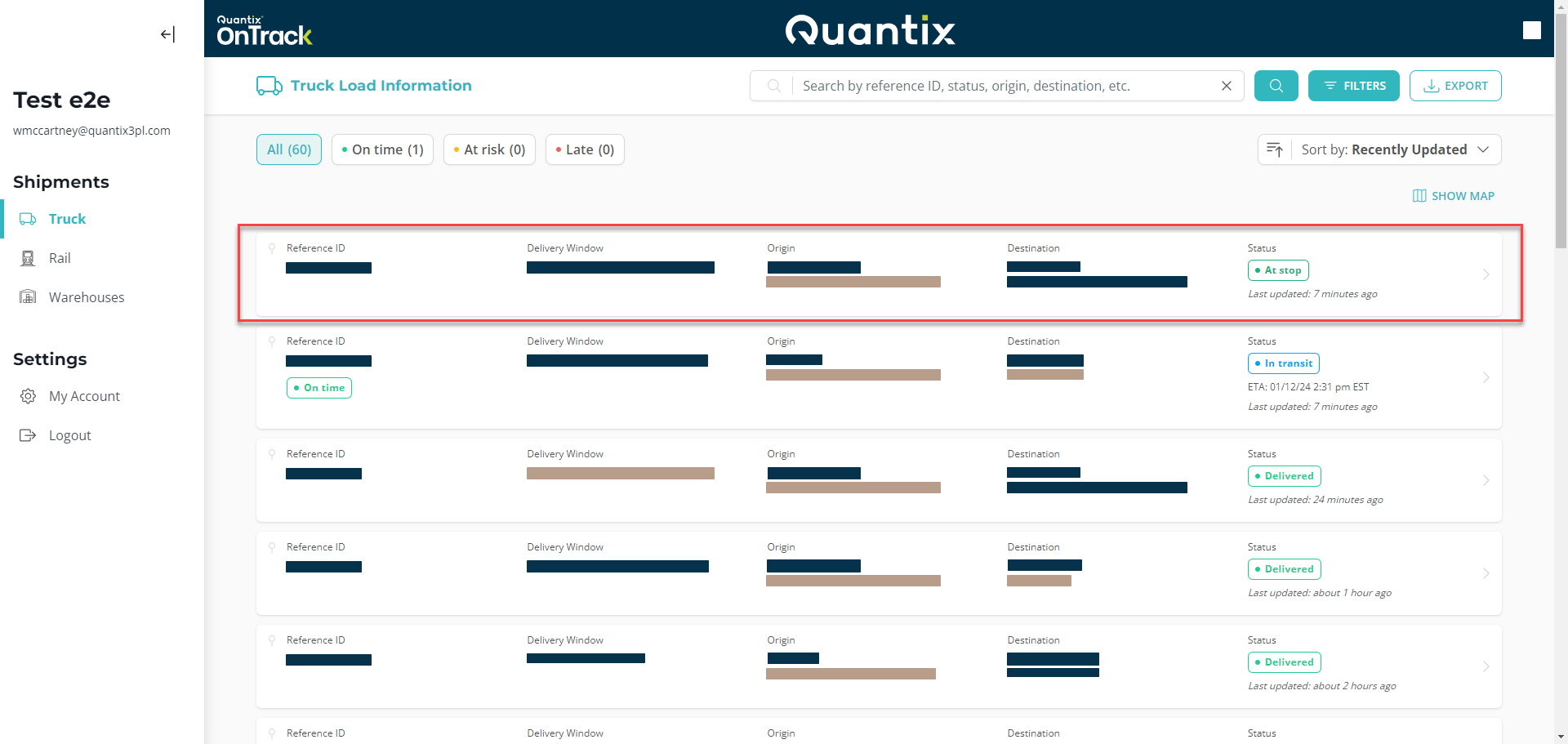1568x744 pixels.
Task: Click the location pin on the first shipment
Action: coord(272,248)
